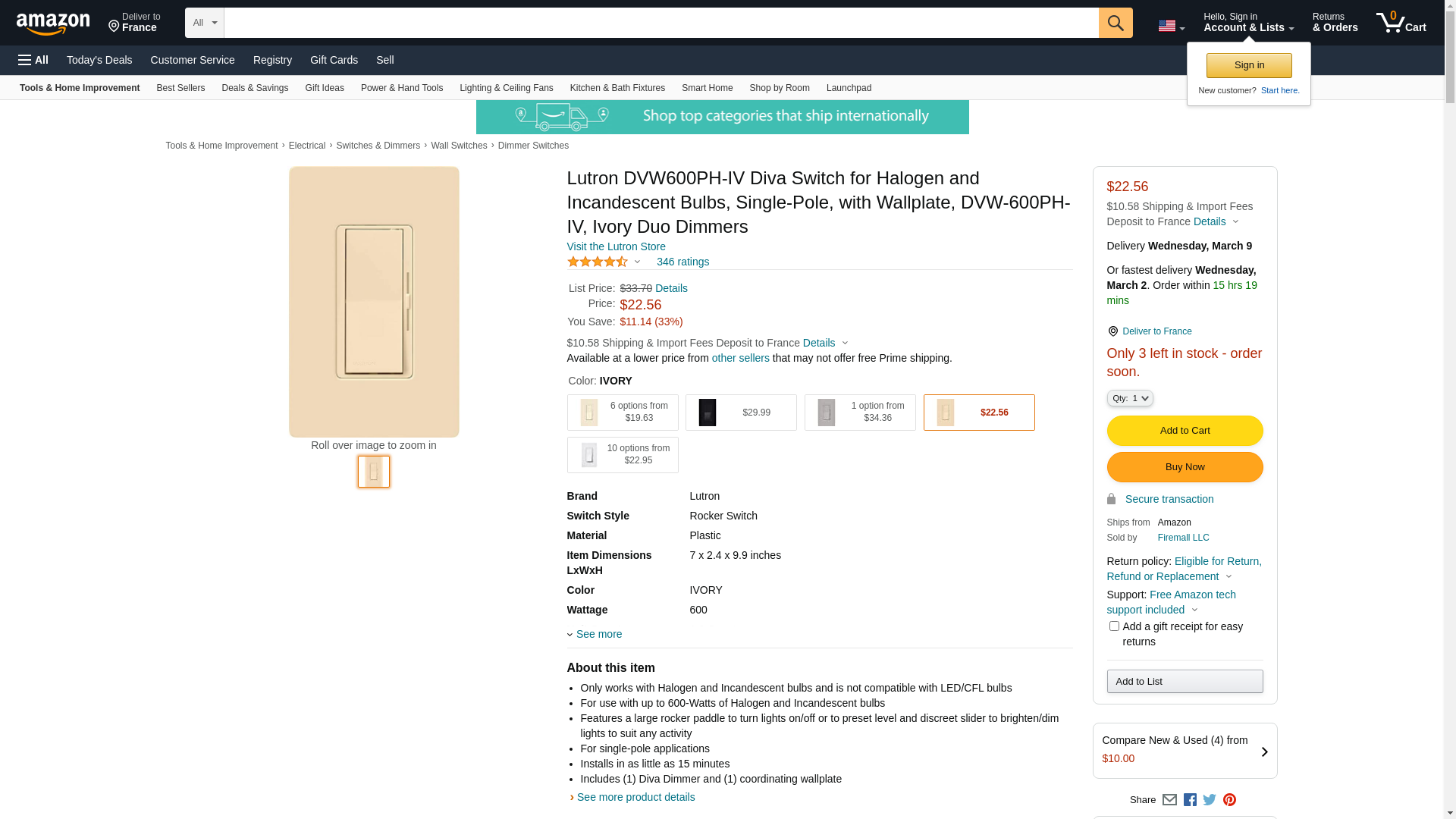This screenshot has height=819, width=1456.
Task: Share on Twitter icon
Action: (1210, 799)
